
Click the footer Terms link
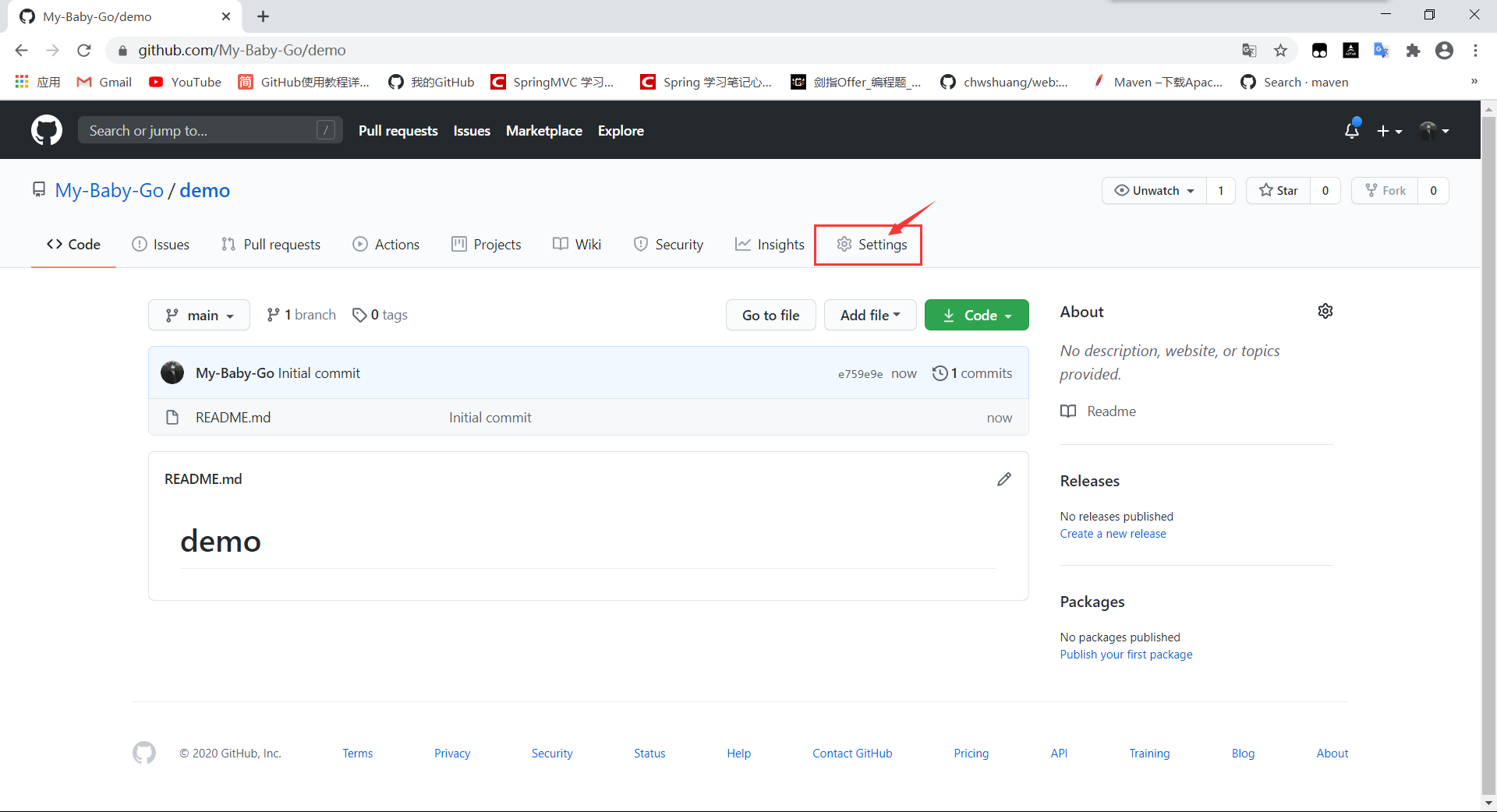point(358,754)
